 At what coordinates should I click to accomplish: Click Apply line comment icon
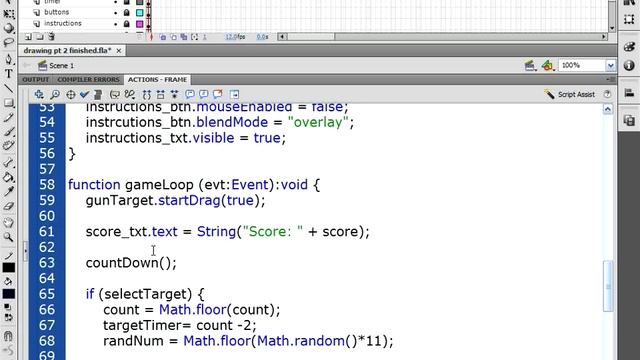coord(204,95)
